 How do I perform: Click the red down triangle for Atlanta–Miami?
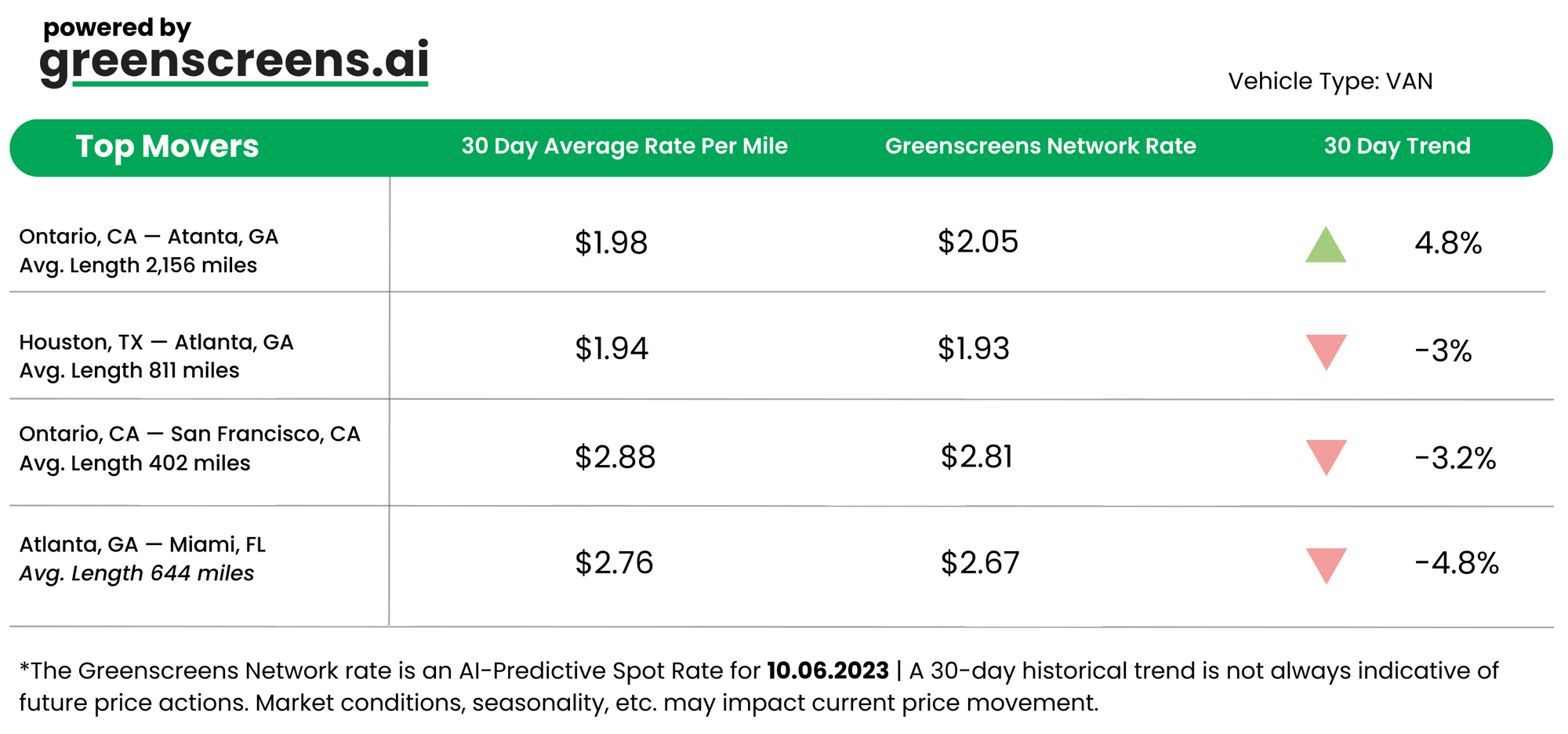click(x=1326, y=563)
